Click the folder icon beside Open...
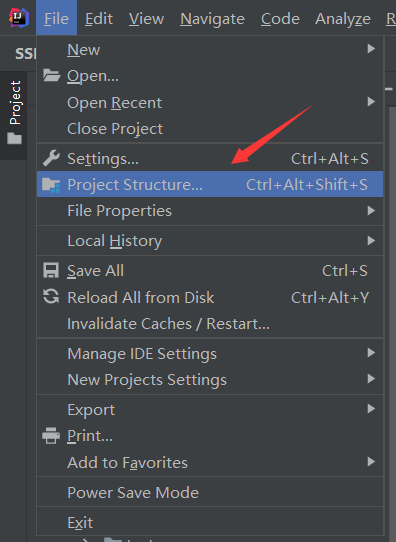Viewport: 396px width, 542px height. tap(51, 75)
